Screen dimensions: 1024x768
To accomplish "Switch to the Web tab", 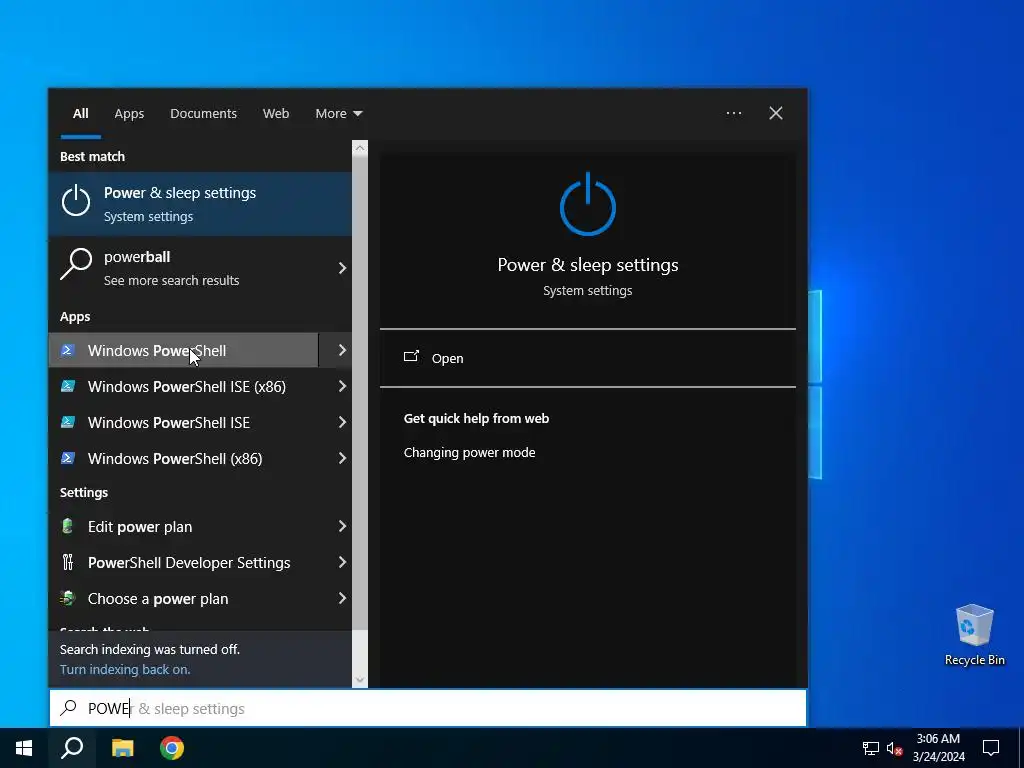I will pos(276,113).
